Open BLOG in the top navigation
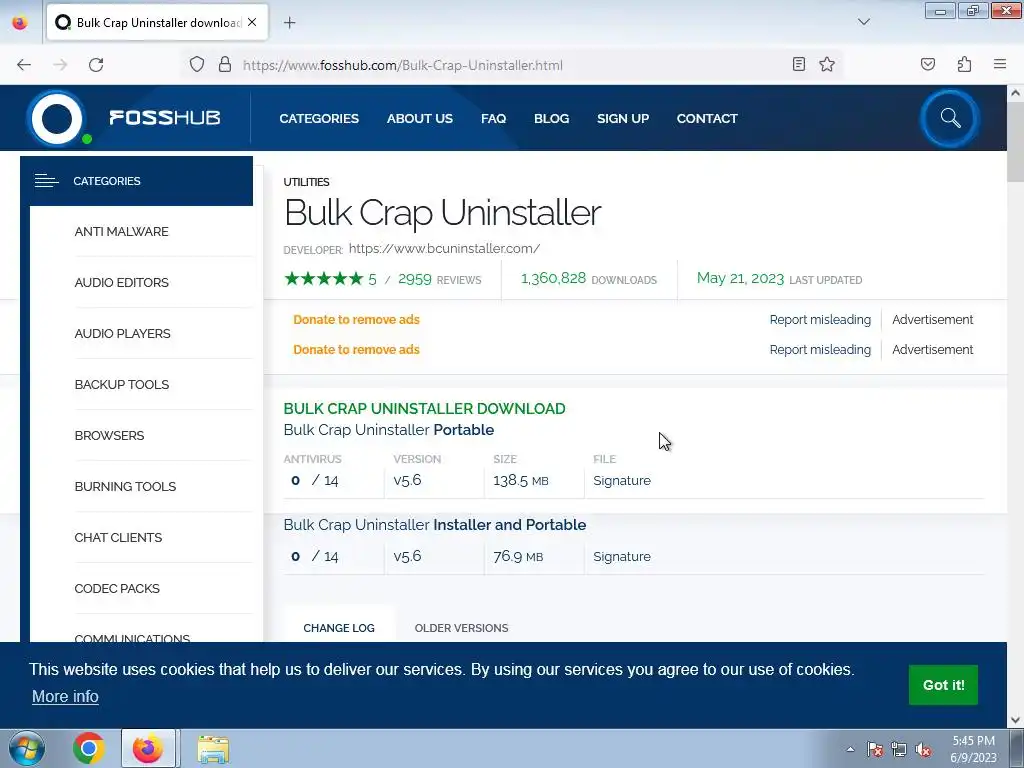Viewport: 1024px width, 768px height. tap(551, 118)
